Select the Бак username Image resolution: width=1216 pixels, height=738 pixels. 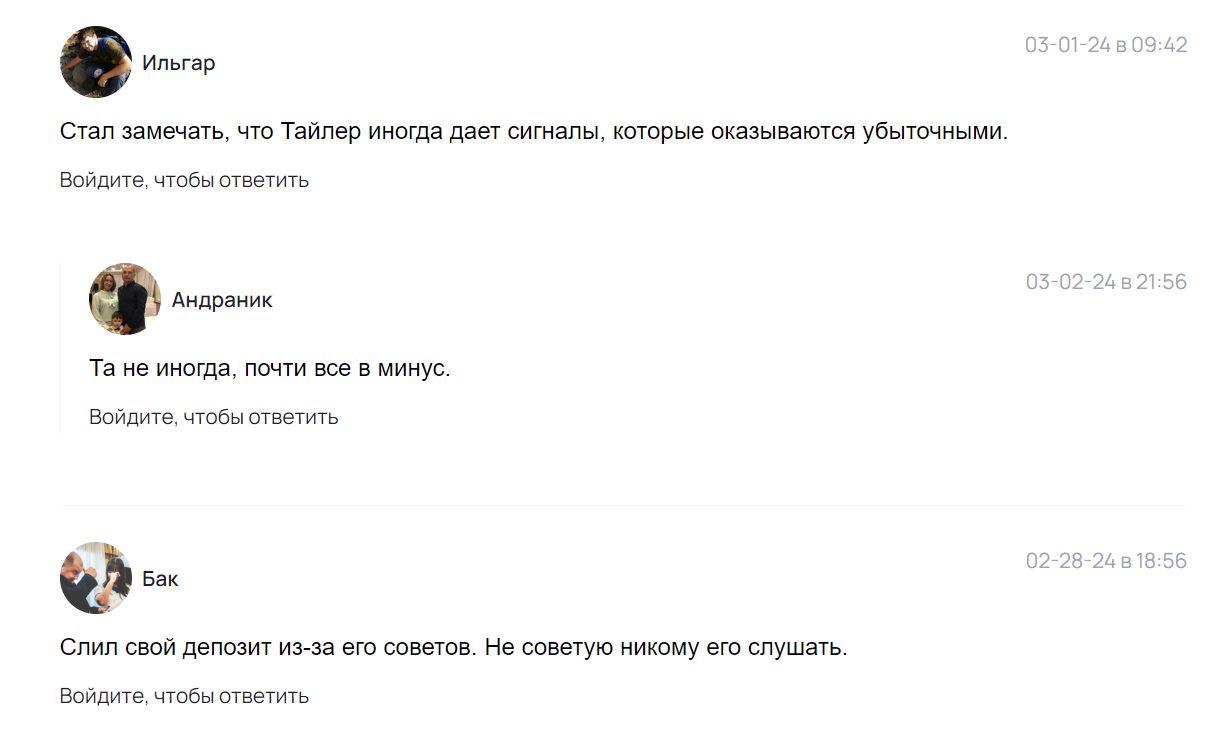(x=160, y=579)
